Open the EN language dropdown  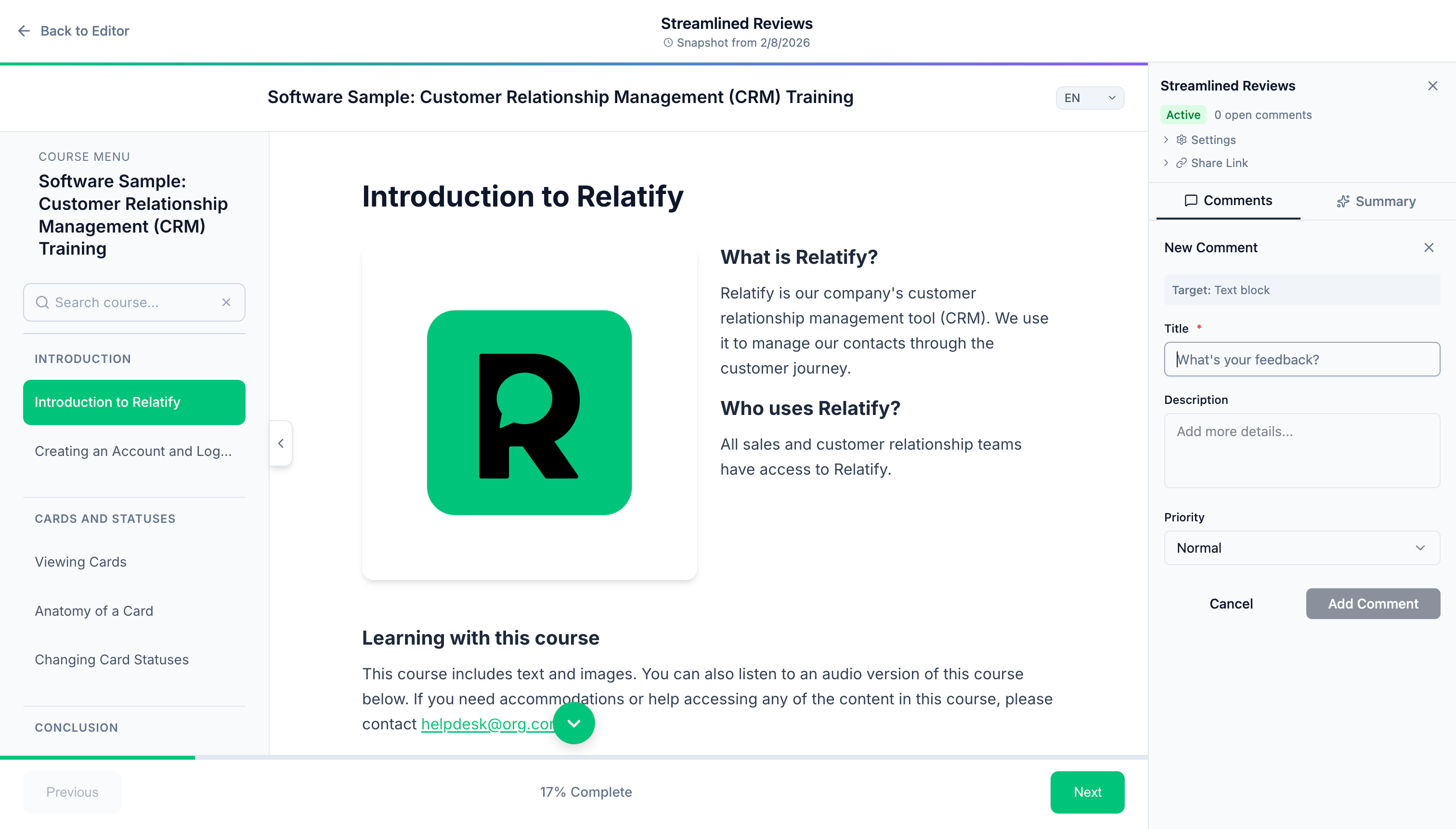[x=1089, y=97]
